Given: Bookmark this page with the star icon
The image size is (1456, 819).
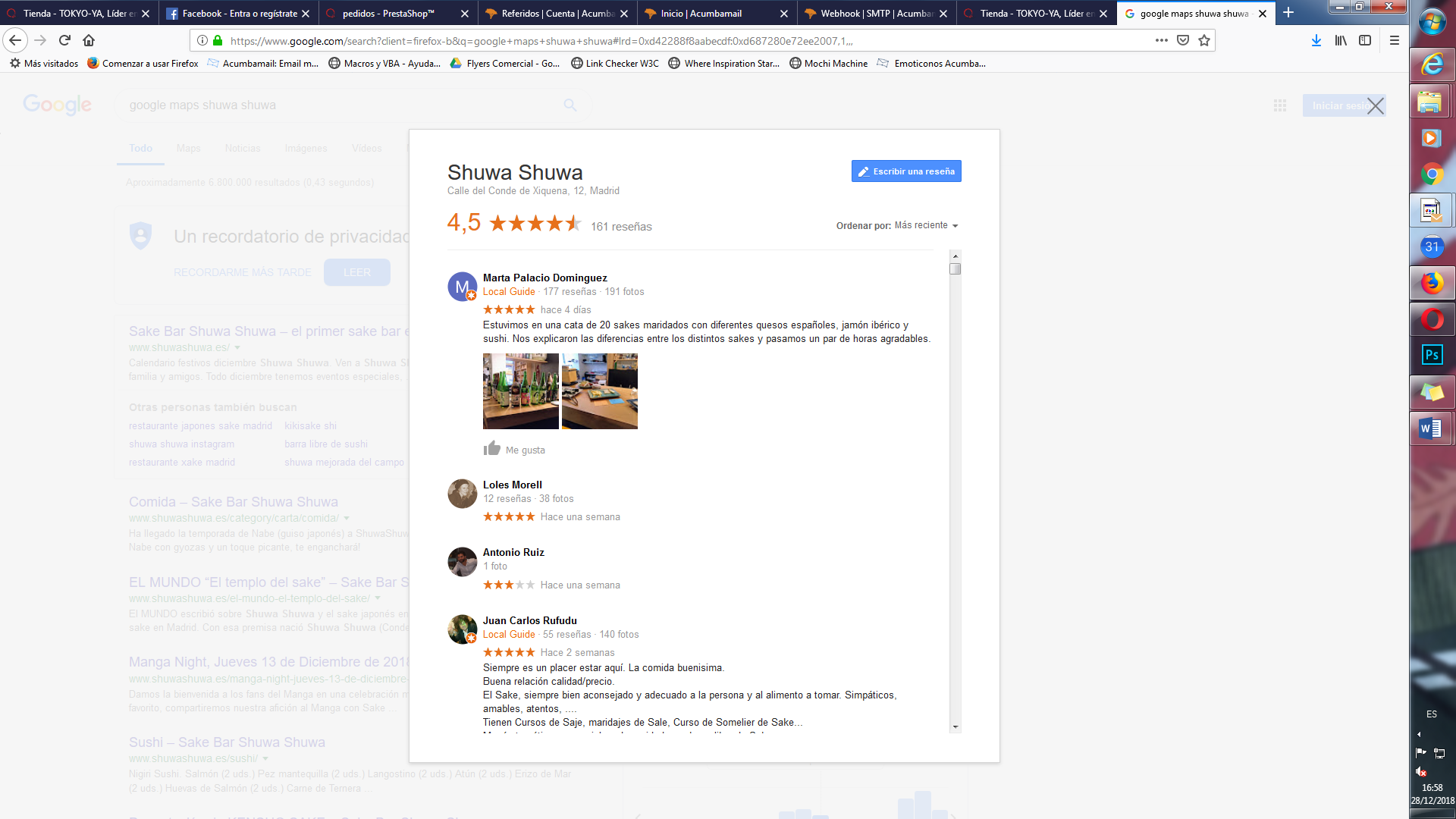Looking at the screenshot, I should (1204, 40).
